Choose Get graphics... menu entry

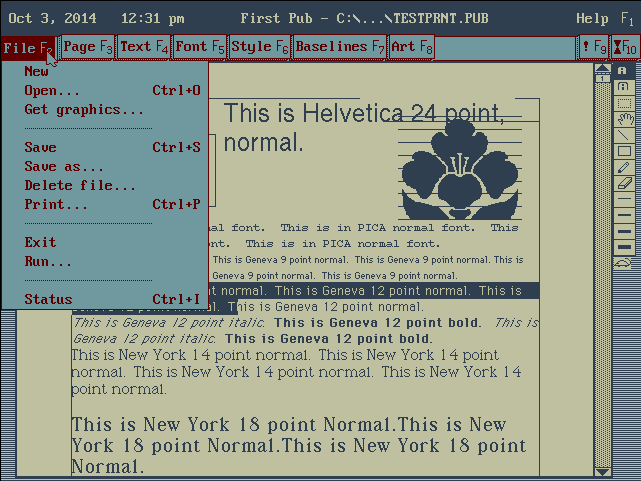84,110
